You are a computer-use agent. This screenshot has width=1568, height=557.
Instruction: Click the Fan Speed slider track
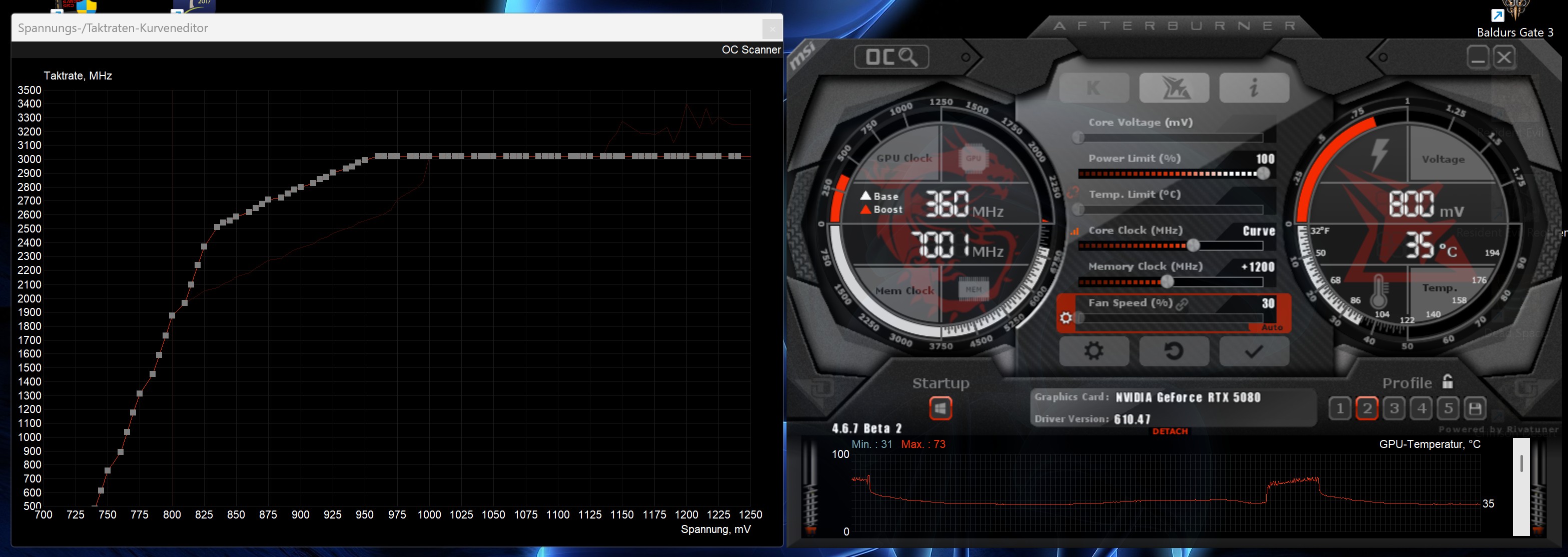tap(1171, 317)
